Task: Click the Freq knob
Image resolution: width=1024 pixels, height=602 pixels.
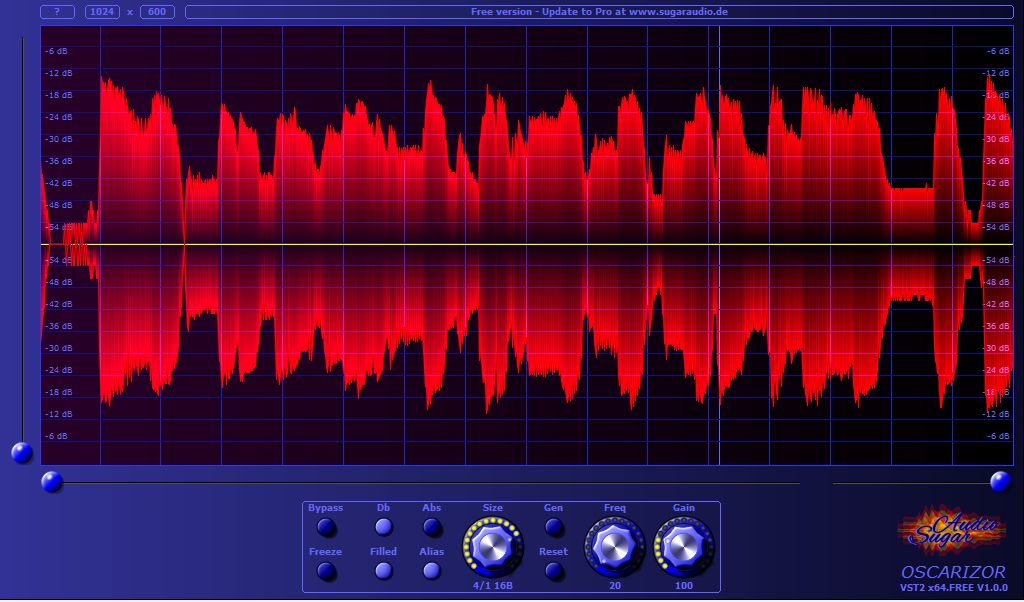Action: (615, 547)
